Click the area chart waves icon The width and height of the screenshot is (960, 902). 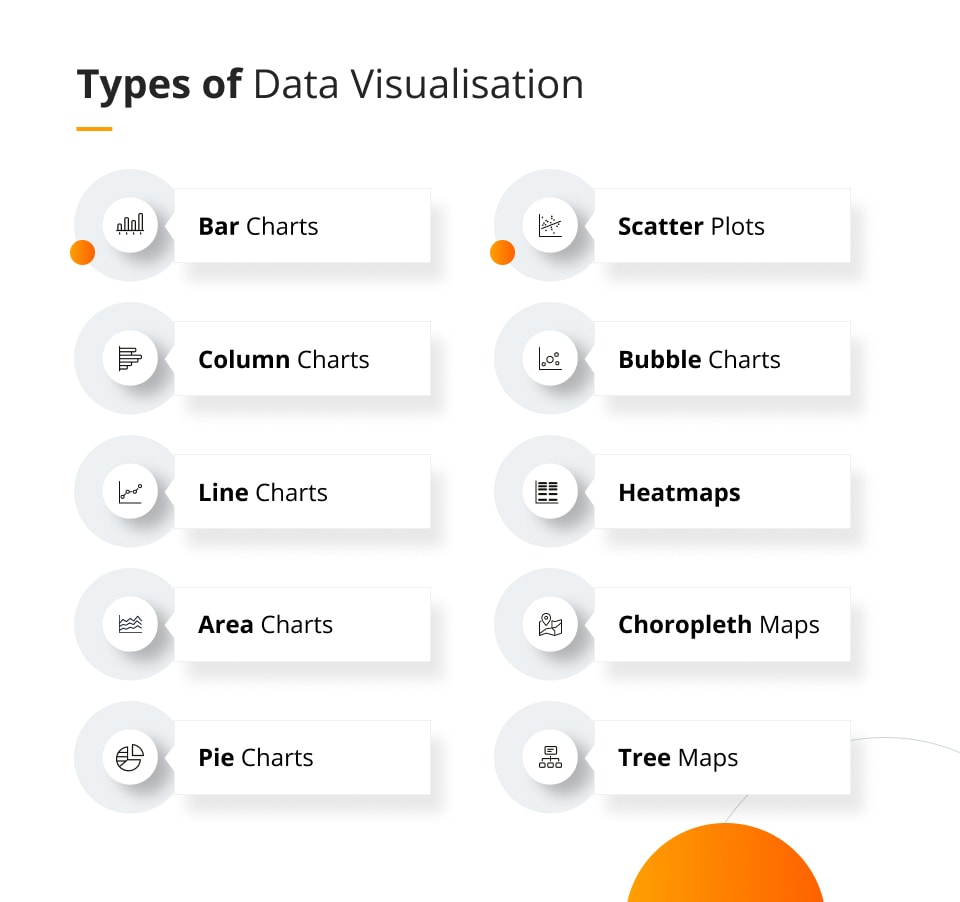tap(130, 624)
